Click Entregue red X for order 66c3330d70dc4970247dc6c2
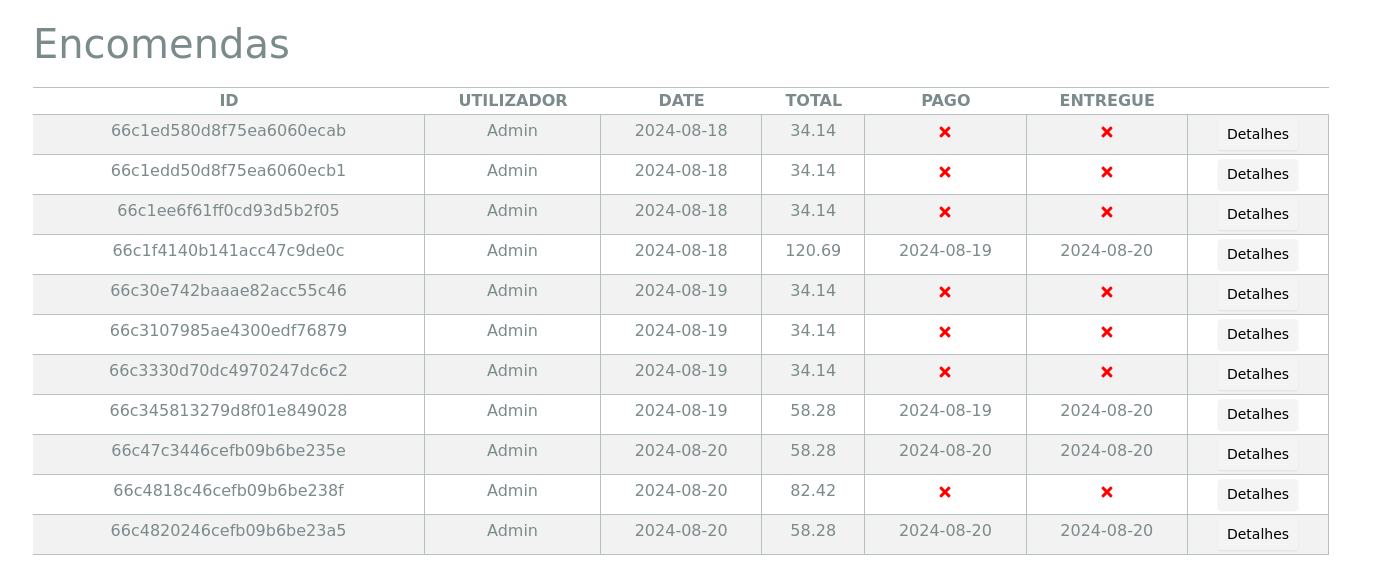Image resolution: width=1399 pixels, height=588 pixels. coord(1107,372)
